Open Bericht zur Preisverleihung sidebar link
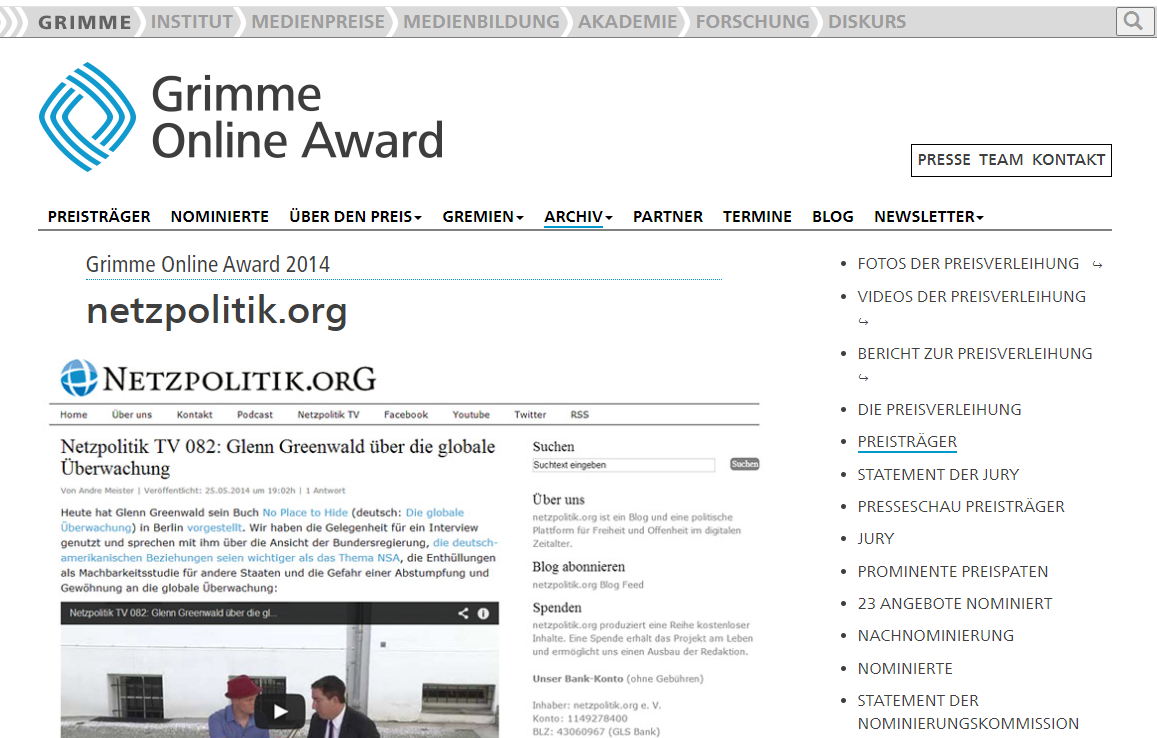1157x738 pixels. tap(975, 354)
